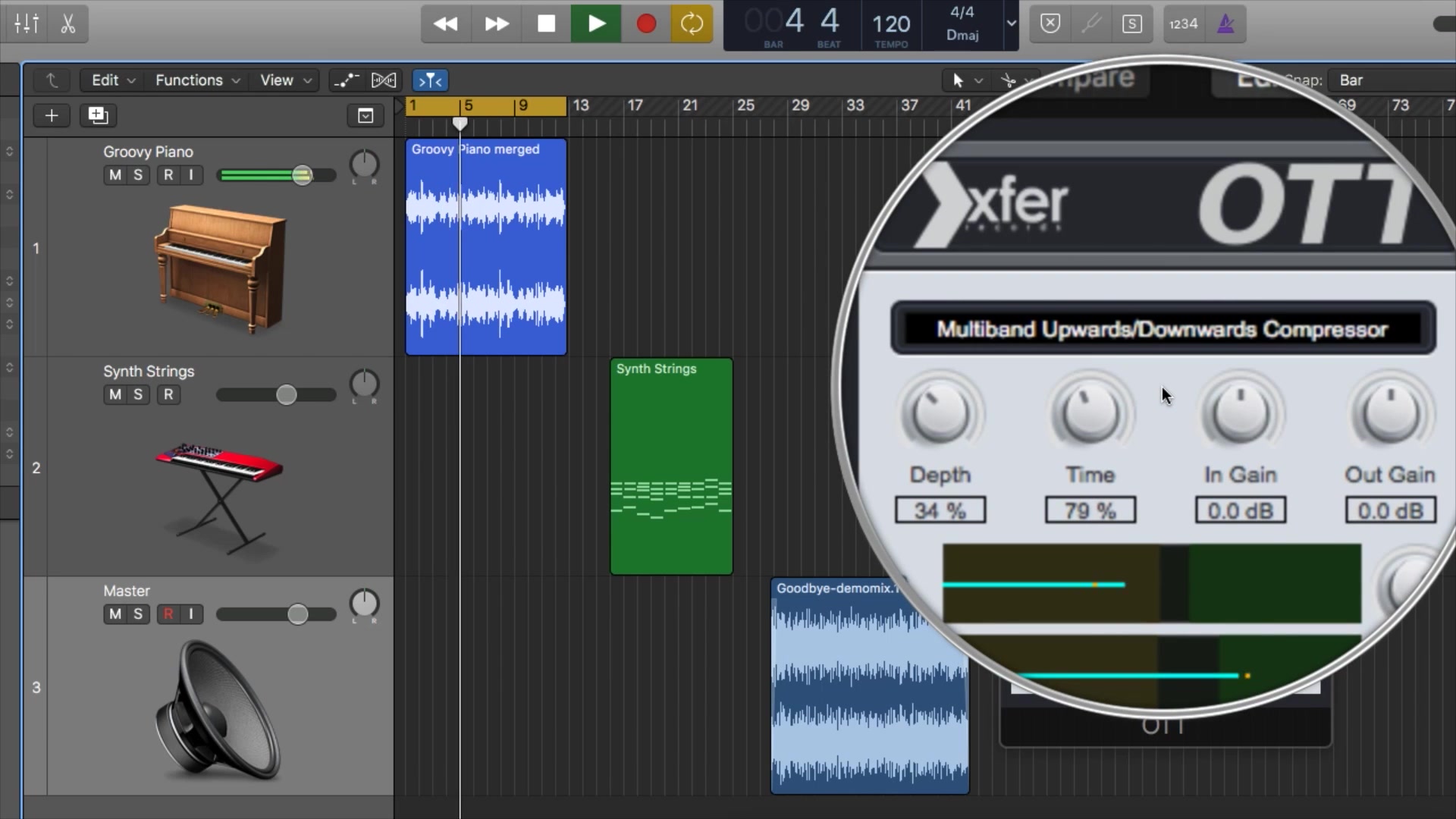Add new track with plus button
The width and height of the screenshot is (1456, 819).
coord(52,115)
